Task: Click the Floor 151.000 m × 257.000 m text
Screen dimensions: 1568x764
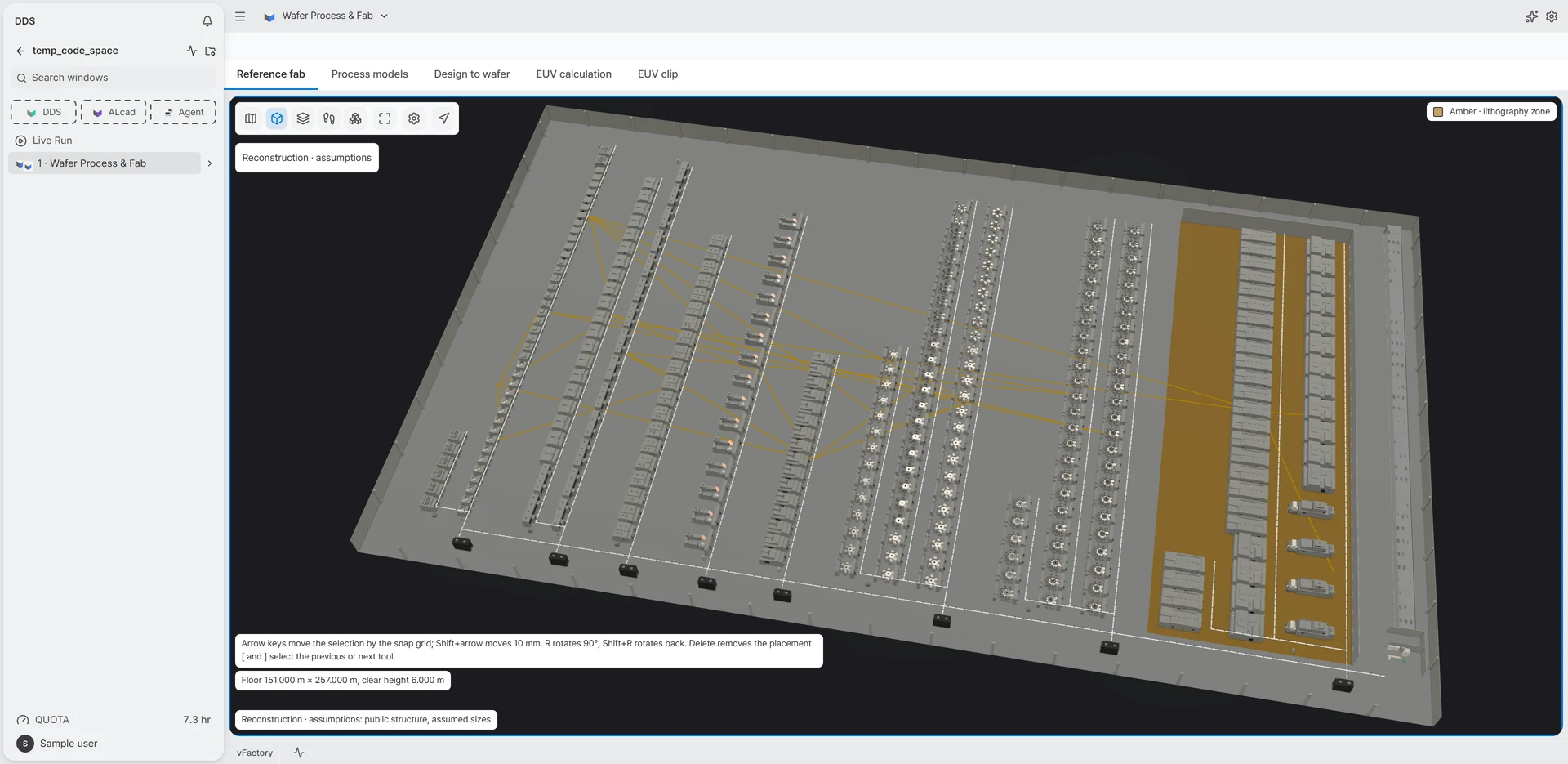Action: (x=343, y=680)
